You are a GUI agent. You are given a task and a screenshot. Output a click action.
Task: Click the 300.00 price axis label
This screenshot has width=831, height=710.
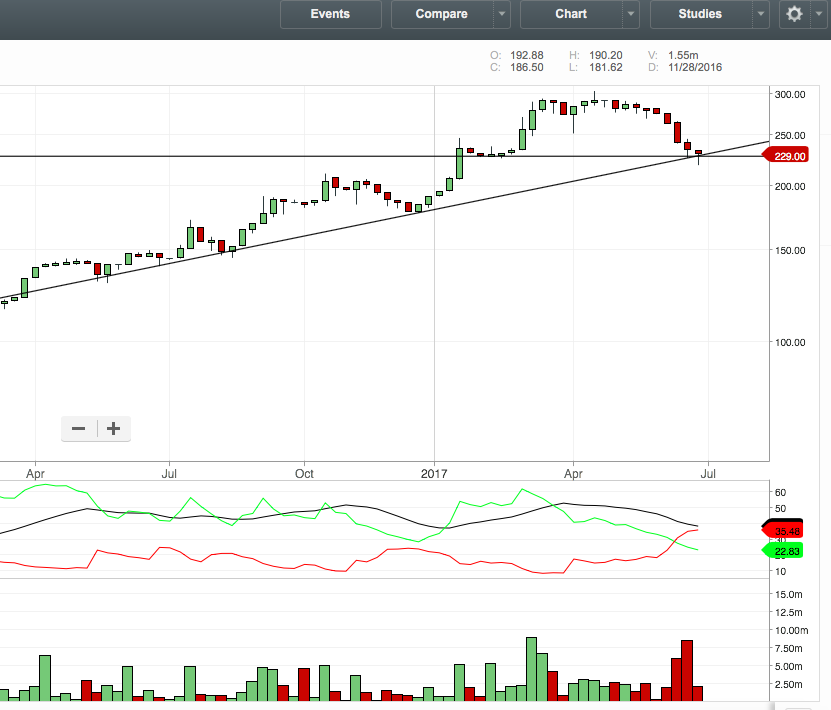791,94
